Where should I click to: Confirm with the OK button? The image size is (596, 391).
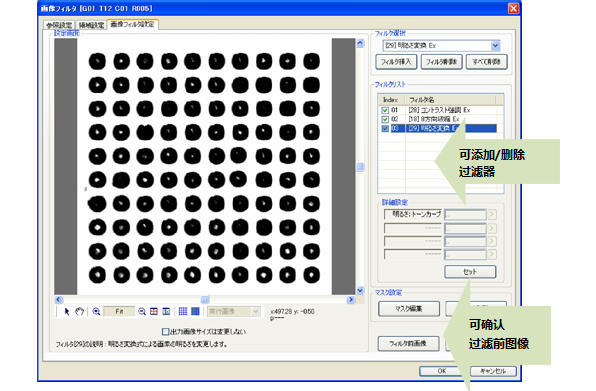click(442, 371)
